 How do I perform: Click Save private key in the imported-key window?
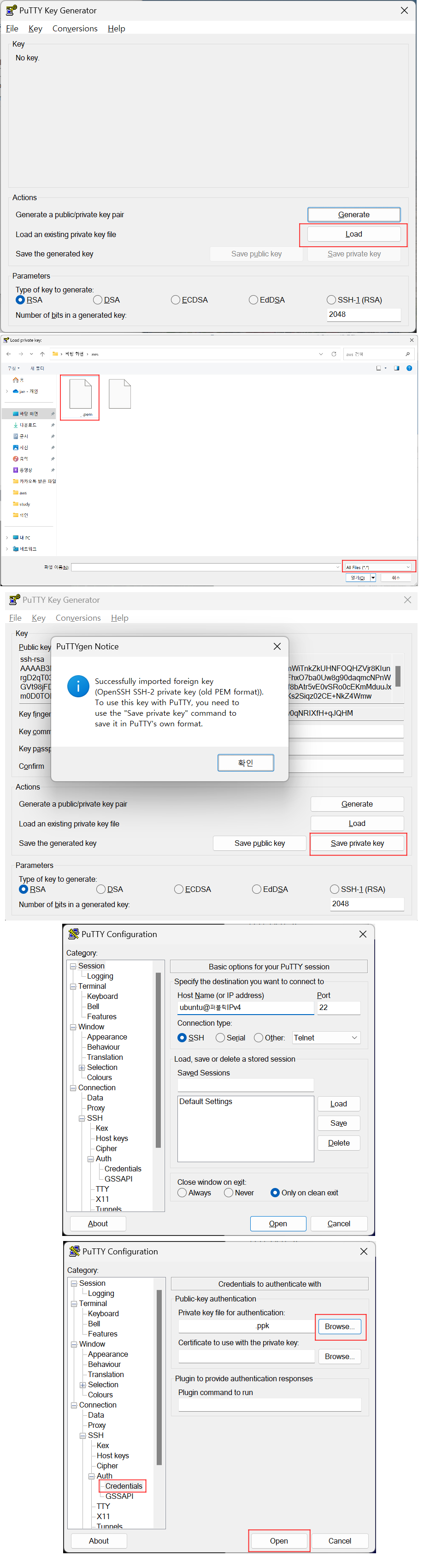[x=358, y=843]
